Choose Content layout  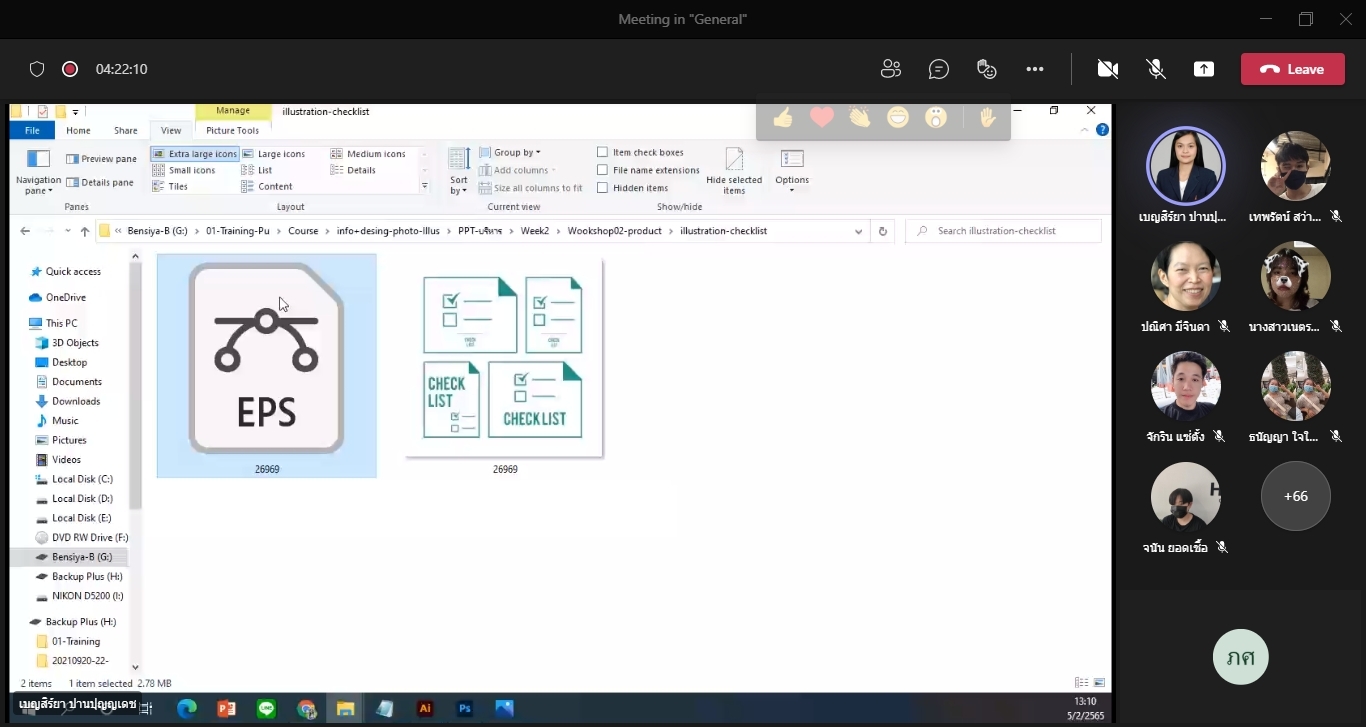pos(267,186)
